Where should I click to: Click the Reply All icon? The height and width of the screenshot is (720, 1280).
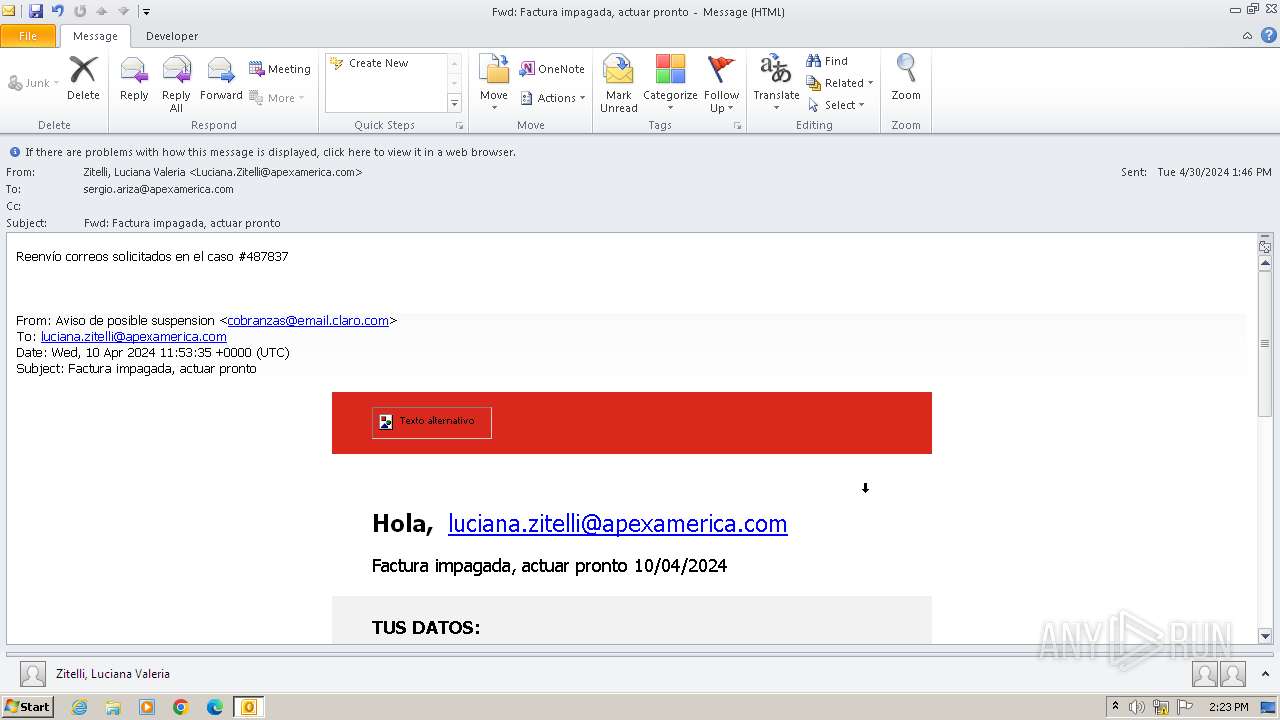click(x=176, y=83)
